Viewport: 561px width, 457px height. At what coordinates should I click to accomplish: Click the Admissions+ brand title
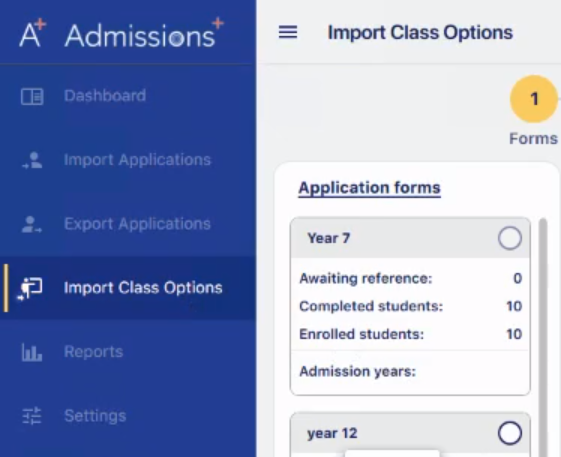144,34
